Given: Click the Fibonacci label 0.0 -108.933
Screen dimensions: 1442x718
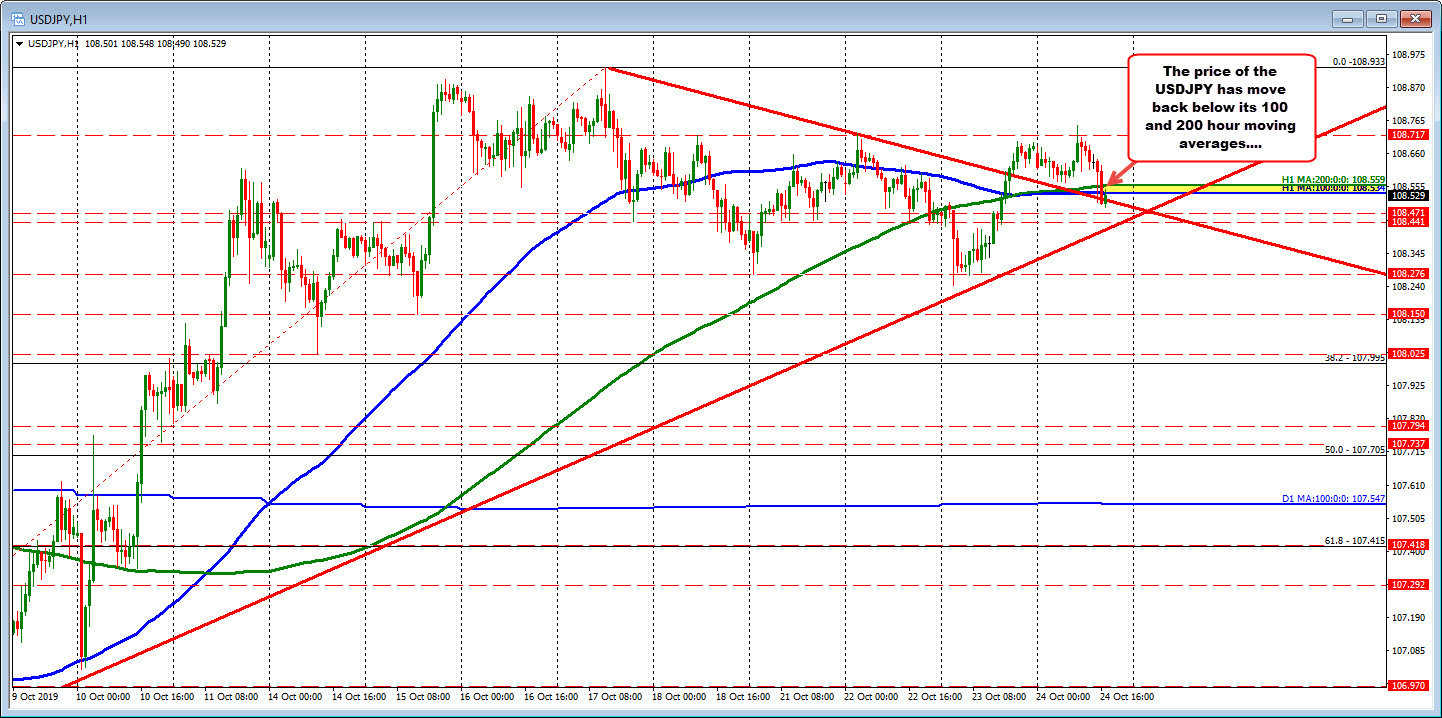Looking at the screenshot, I should (1358, 62).
